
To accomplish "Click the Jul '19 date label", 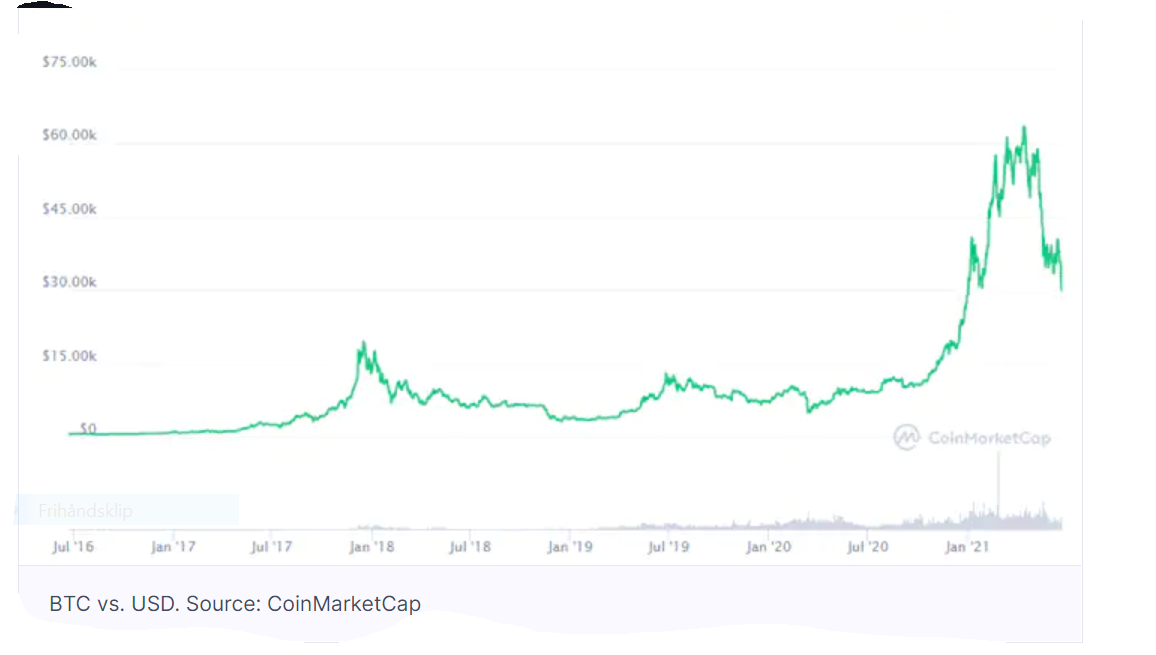I will click(669, 547).
